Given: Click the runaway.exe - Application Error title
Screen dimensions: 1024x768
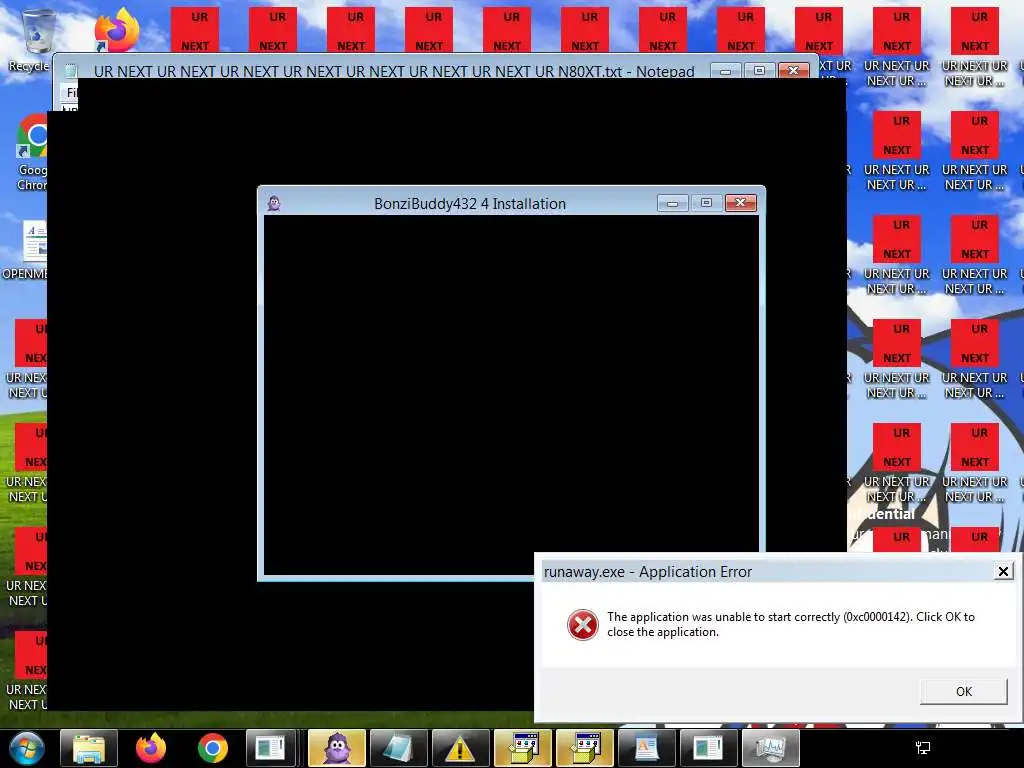Looking at the screenshot, I should click(647, 572).
